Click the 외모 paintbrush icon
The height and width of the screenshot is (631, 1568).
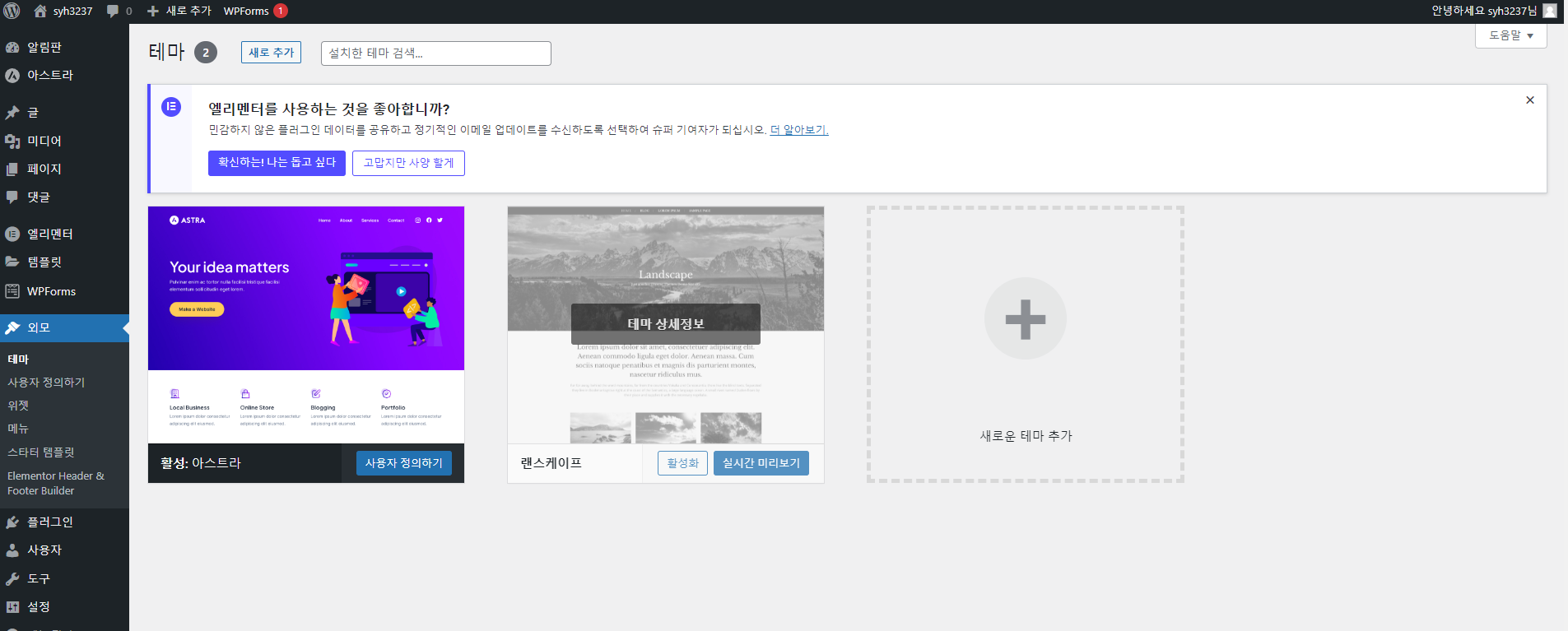12,327
